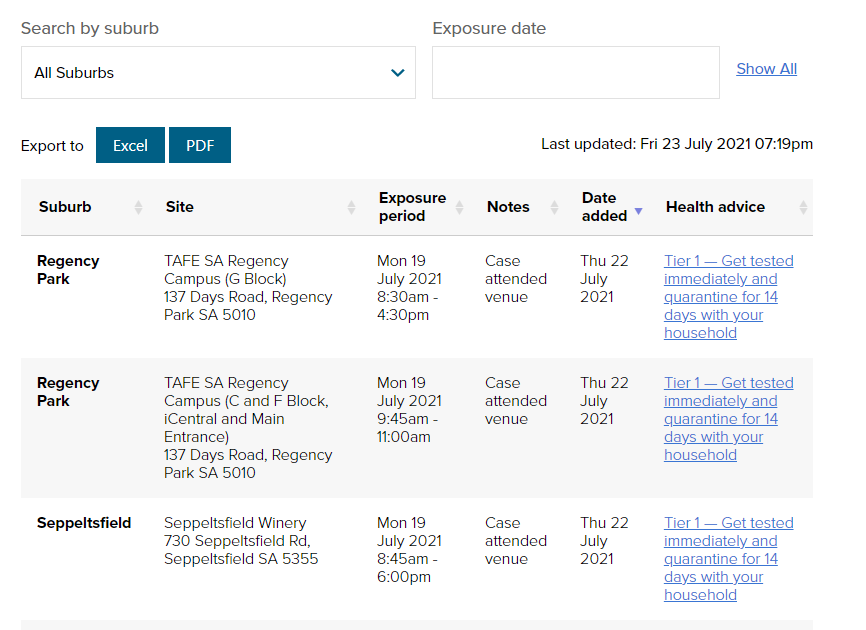Viewport: 866px width, 630px height.
Task: Expand the suburb selector chevron
Action: 396,72
